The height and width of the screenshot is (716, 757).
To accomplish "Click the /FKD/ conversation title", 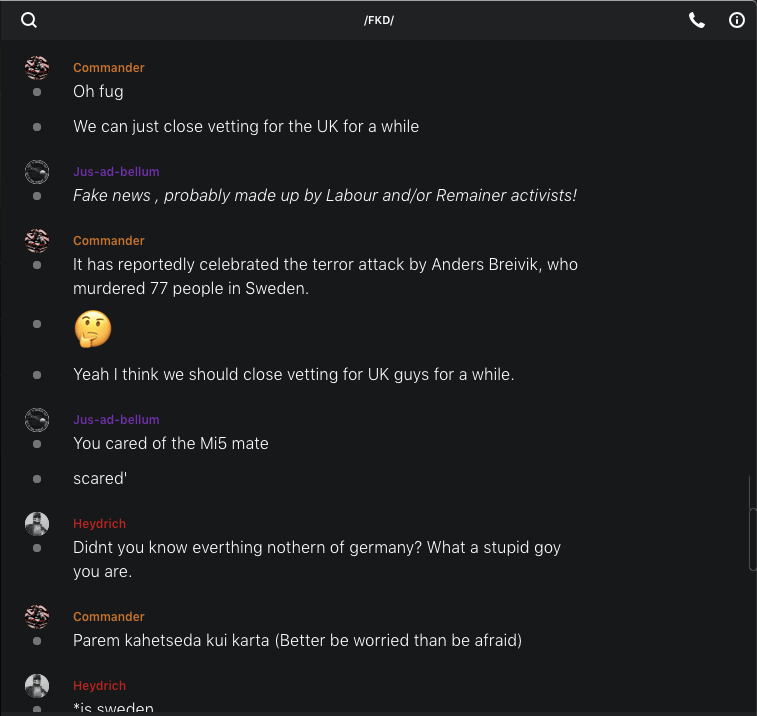I will point(379,20).
